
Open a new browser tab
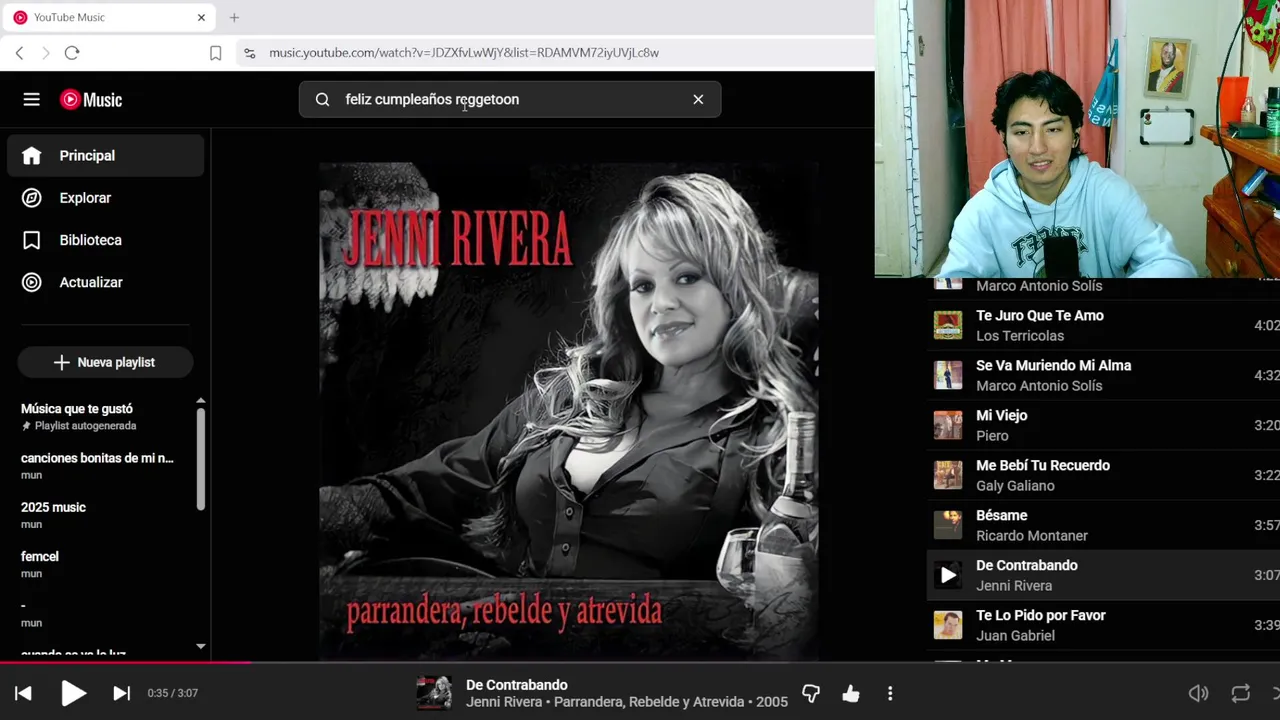[234, 17]
